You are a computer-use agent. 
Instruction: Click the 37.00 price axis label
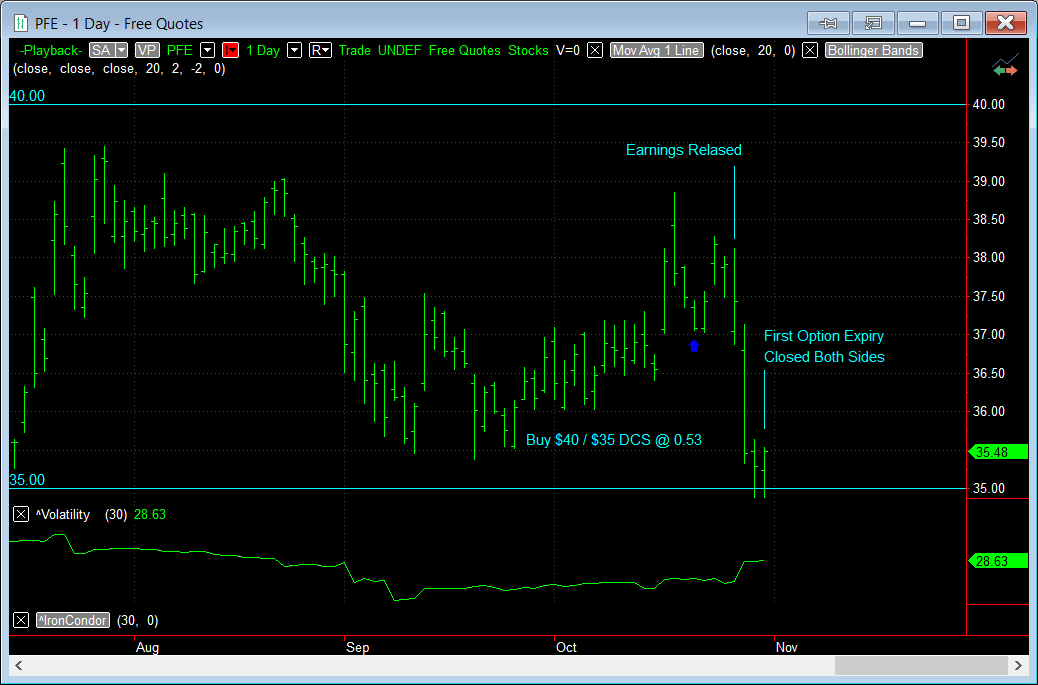tap(988, 335)
